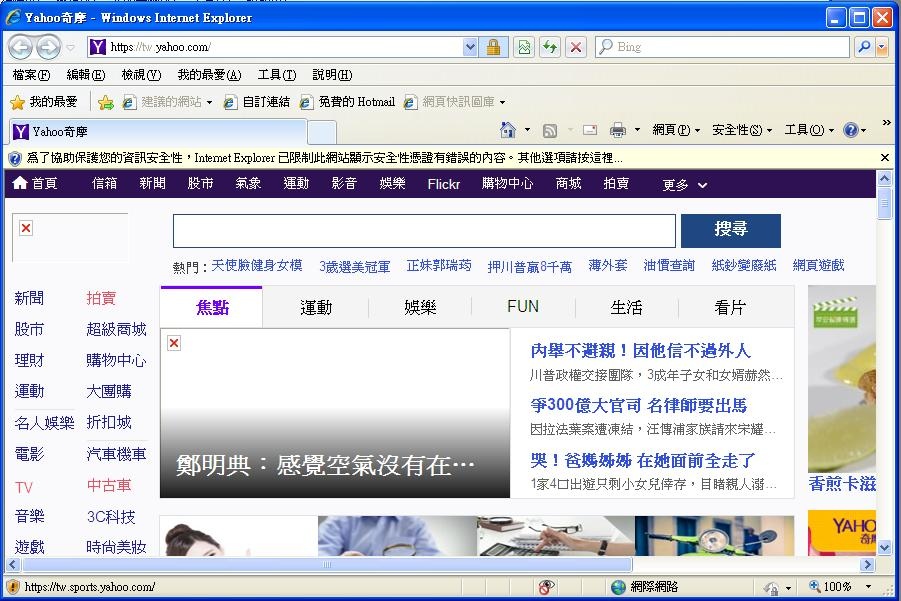Click the 鄭明典 featured story image

(334, 413)
